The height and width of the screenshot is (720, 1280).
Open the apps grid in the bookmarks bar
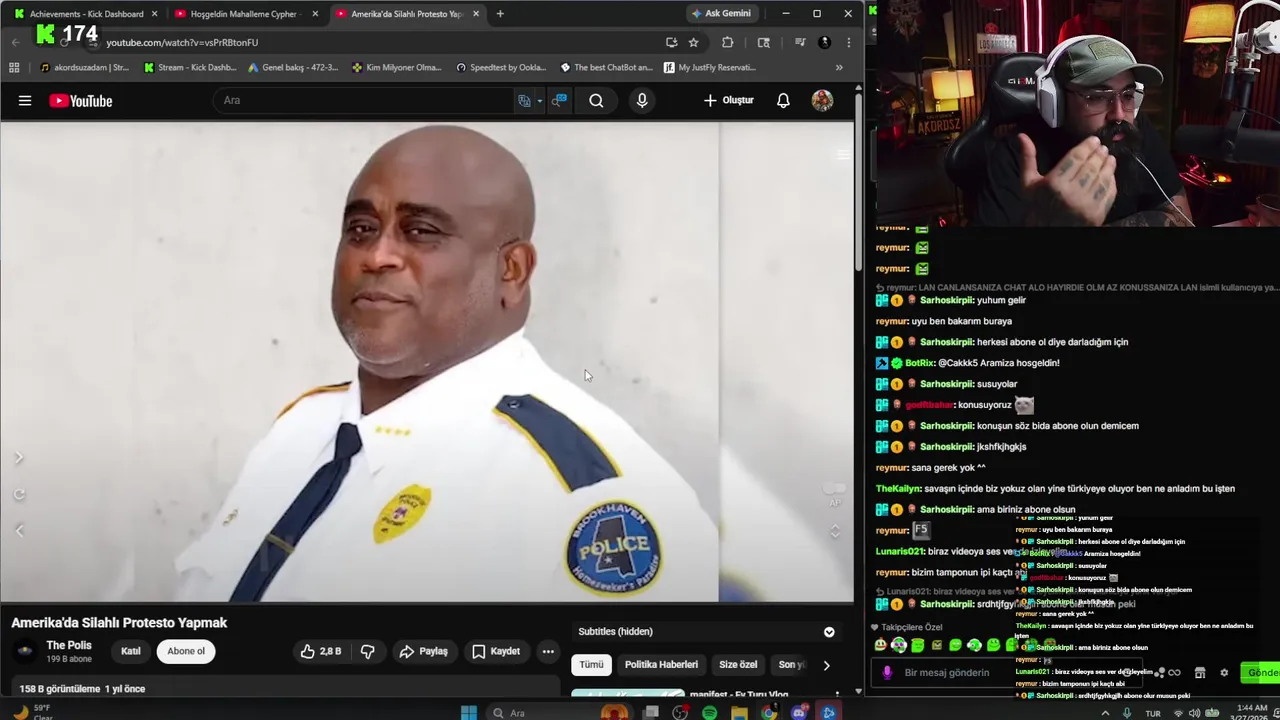(14, 68)
